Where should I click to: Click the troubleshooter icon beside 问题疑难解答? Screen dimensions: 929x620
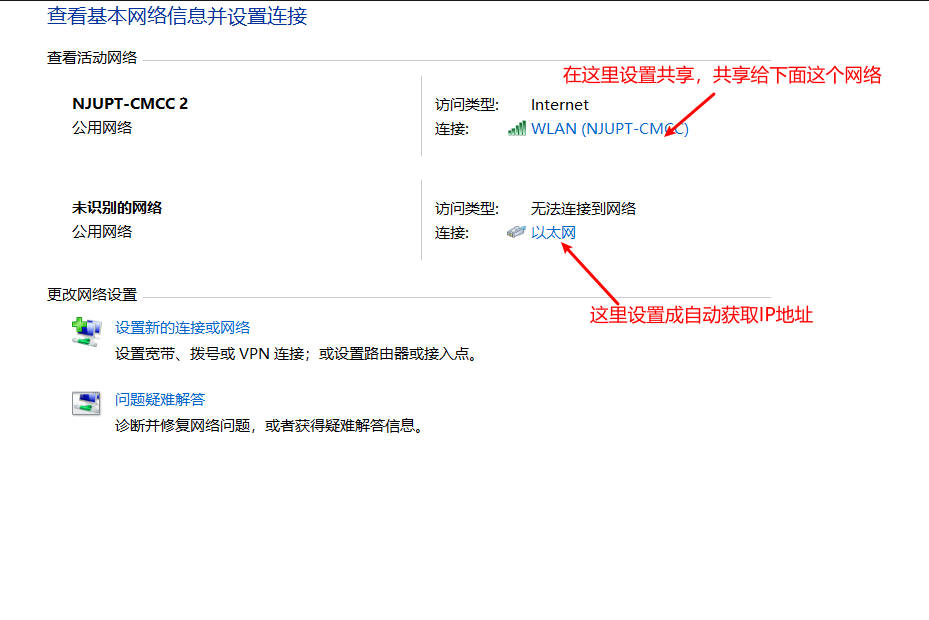click(x=87, y=403)
